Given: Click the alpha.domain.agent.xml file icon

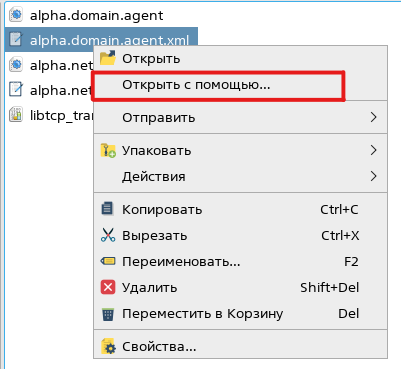Looking at the screenshot, I should point(16,40).
